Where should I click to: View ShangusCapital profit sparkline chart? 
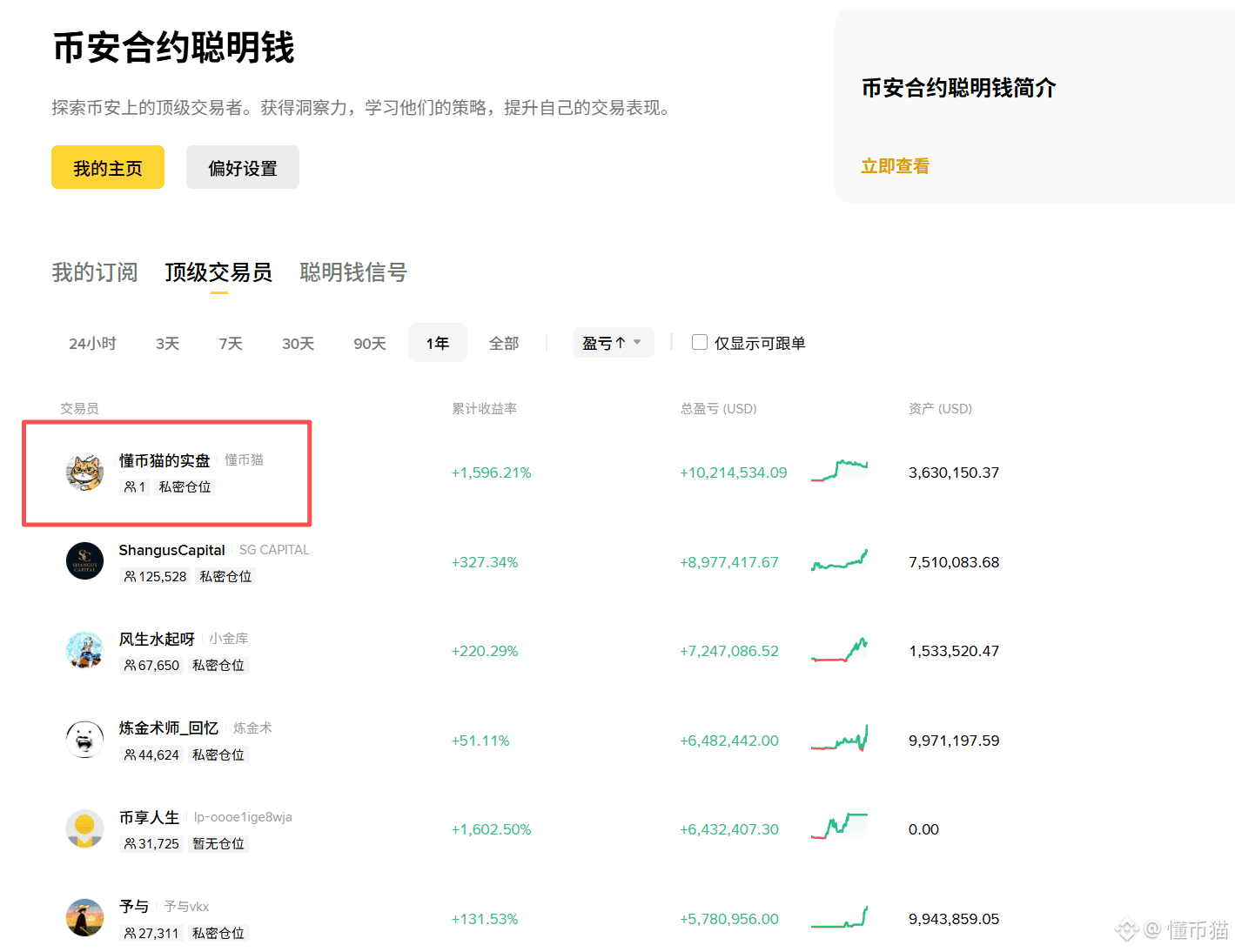click(x=839, y=560)
